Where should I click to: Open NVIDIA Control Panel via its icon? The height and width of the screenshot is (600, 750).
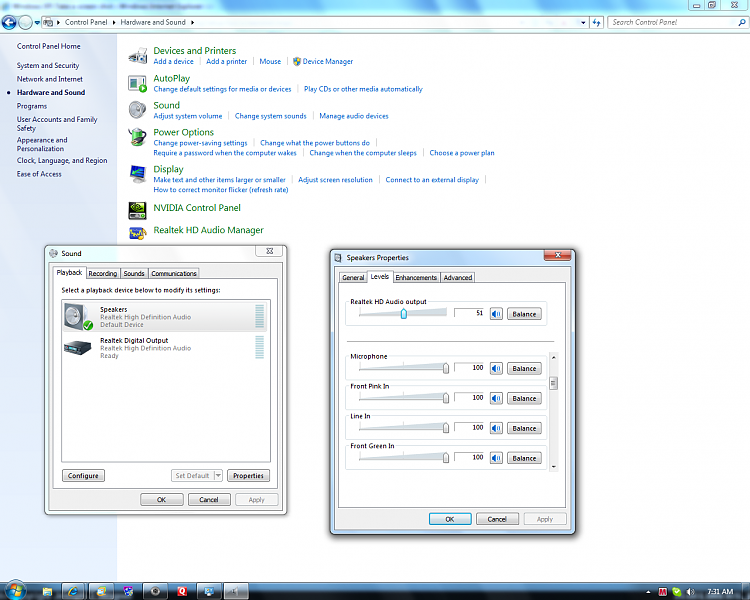138,210
